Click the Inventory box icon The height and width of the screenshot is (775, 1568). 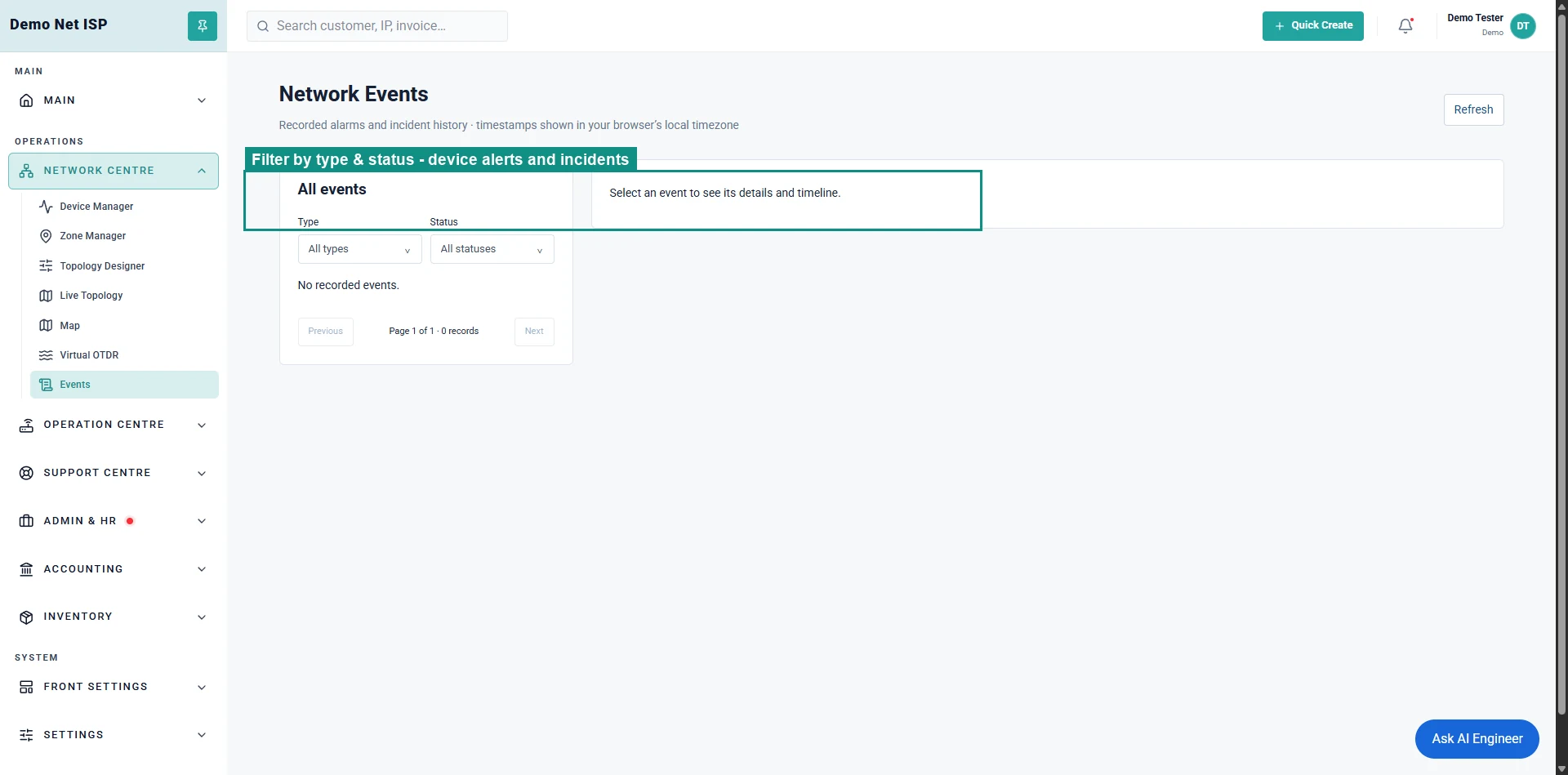[26, 617]
